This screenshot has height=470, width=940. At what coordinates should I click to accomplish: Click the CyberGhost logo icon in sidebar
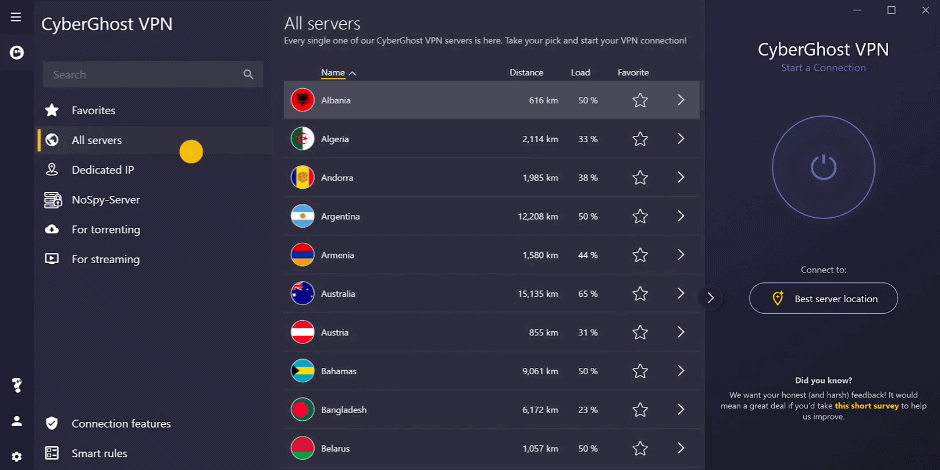16,52
